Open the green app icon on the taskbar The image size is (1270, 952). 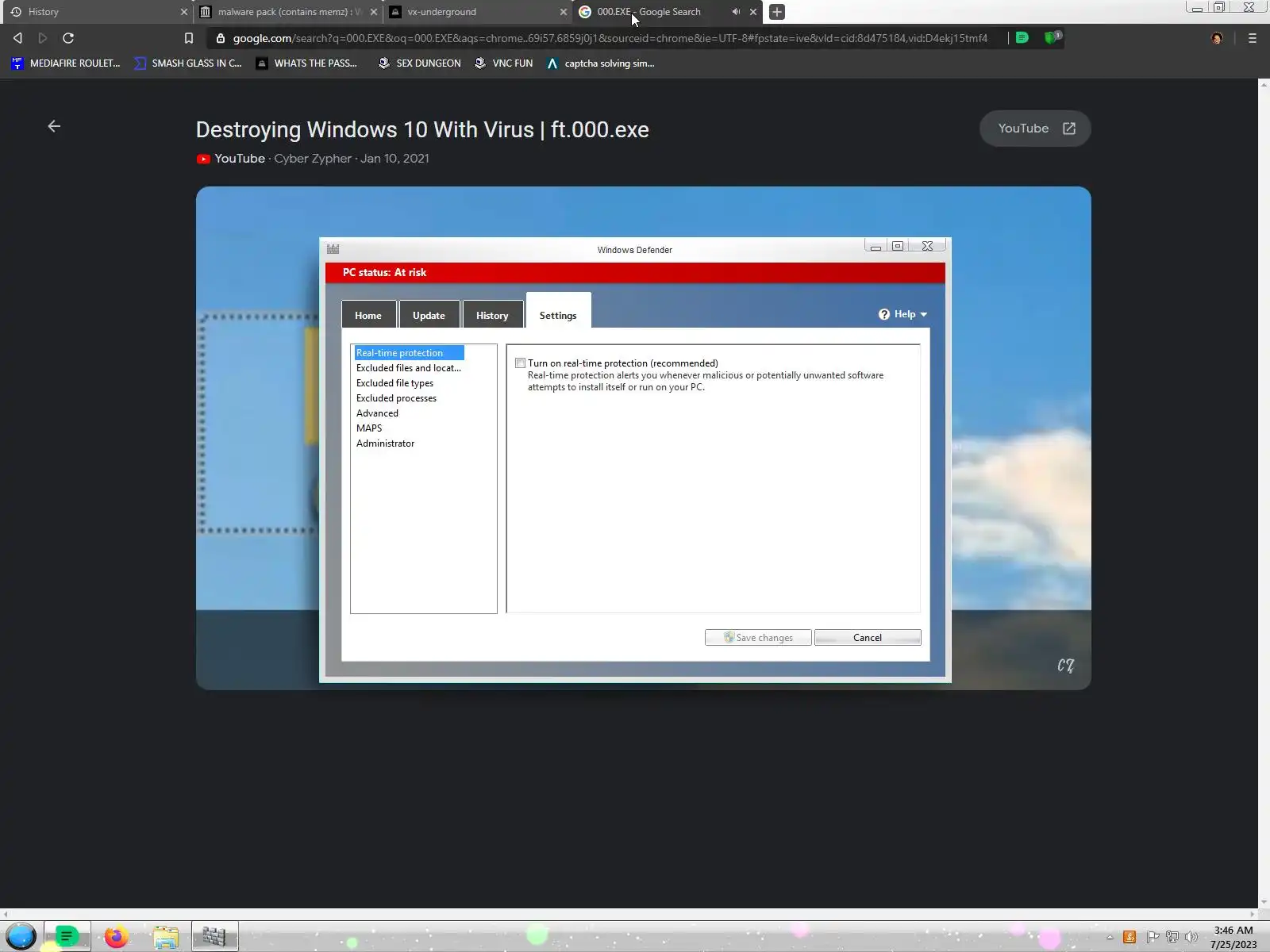coord(67,937)
